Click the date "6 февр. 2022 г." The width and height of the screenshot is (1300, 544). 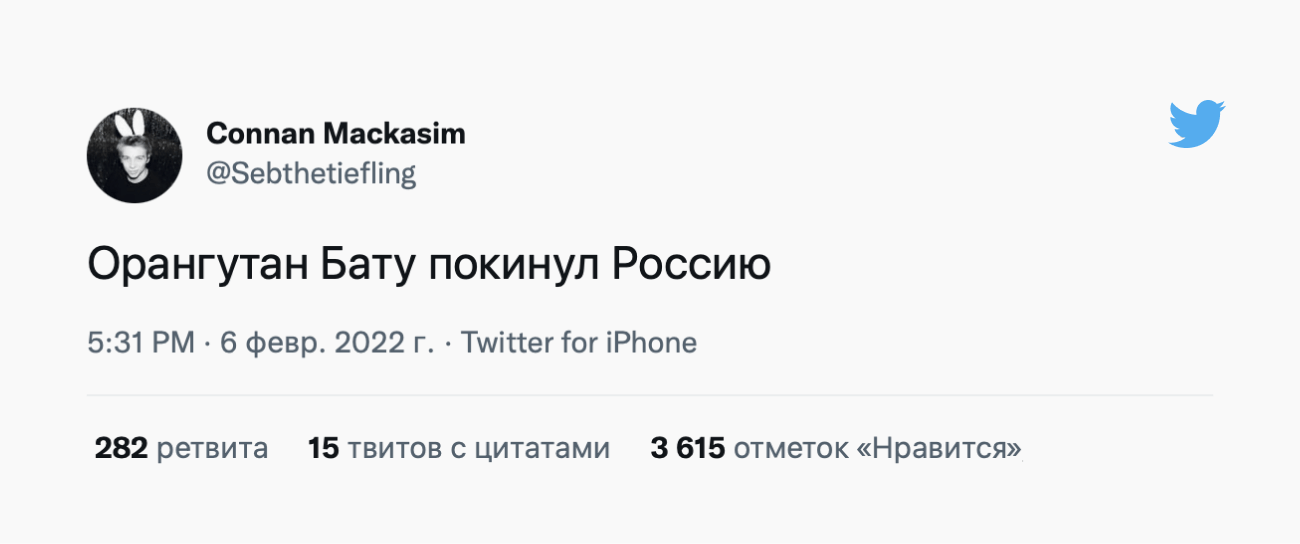click(327, 343)
